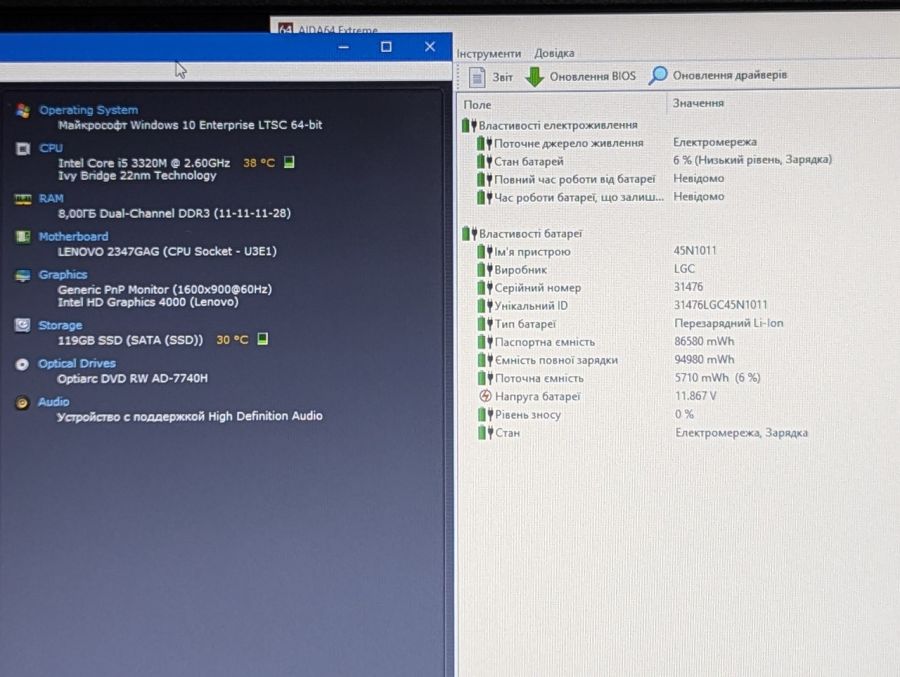Open the Operating System section icon
This screenshot has width=900, height=677.
(x=24, y=111)
